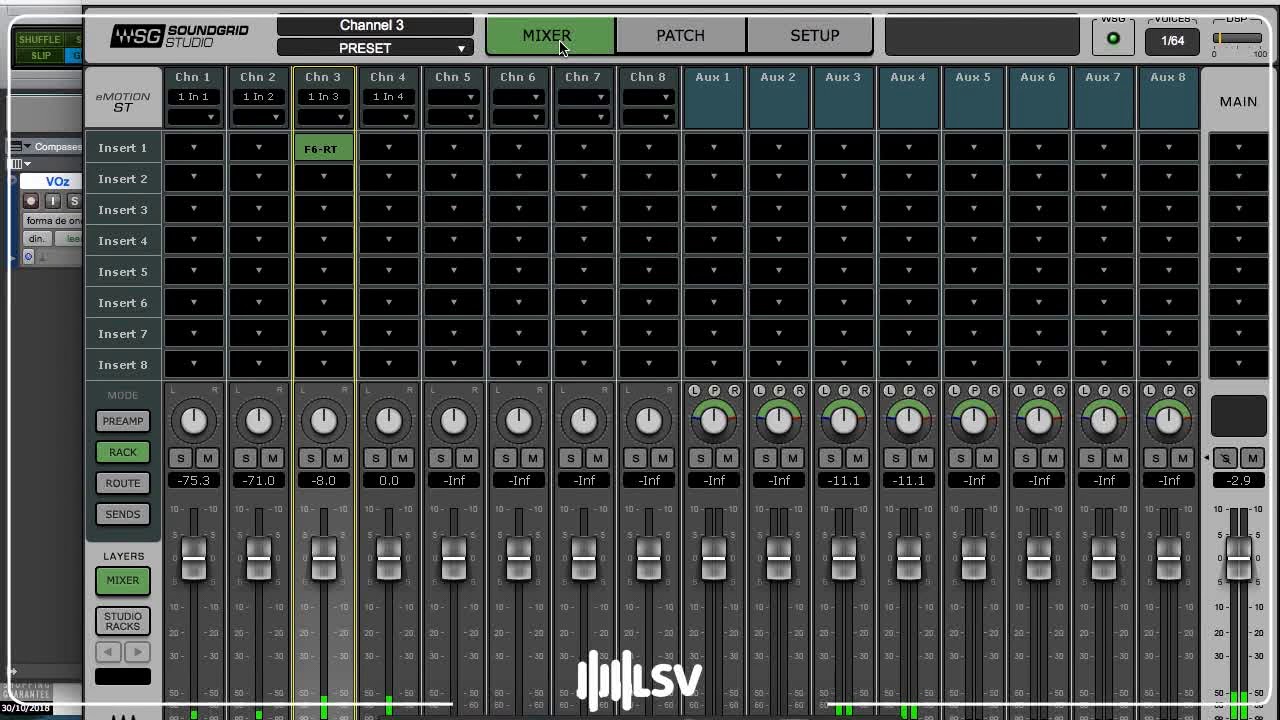The width and height of the screenshot is (1280, 720).
Task: Go to previous layer with left arrow
Action: tap(109, 652)
